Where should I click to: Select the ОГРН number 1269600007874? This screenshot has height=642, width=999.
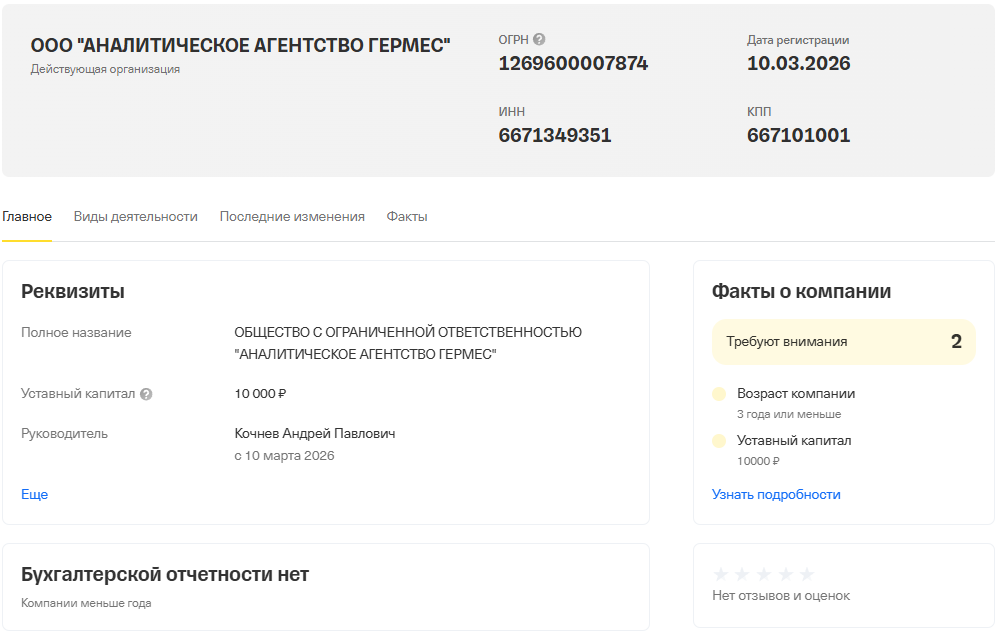(x=573, y=63)
